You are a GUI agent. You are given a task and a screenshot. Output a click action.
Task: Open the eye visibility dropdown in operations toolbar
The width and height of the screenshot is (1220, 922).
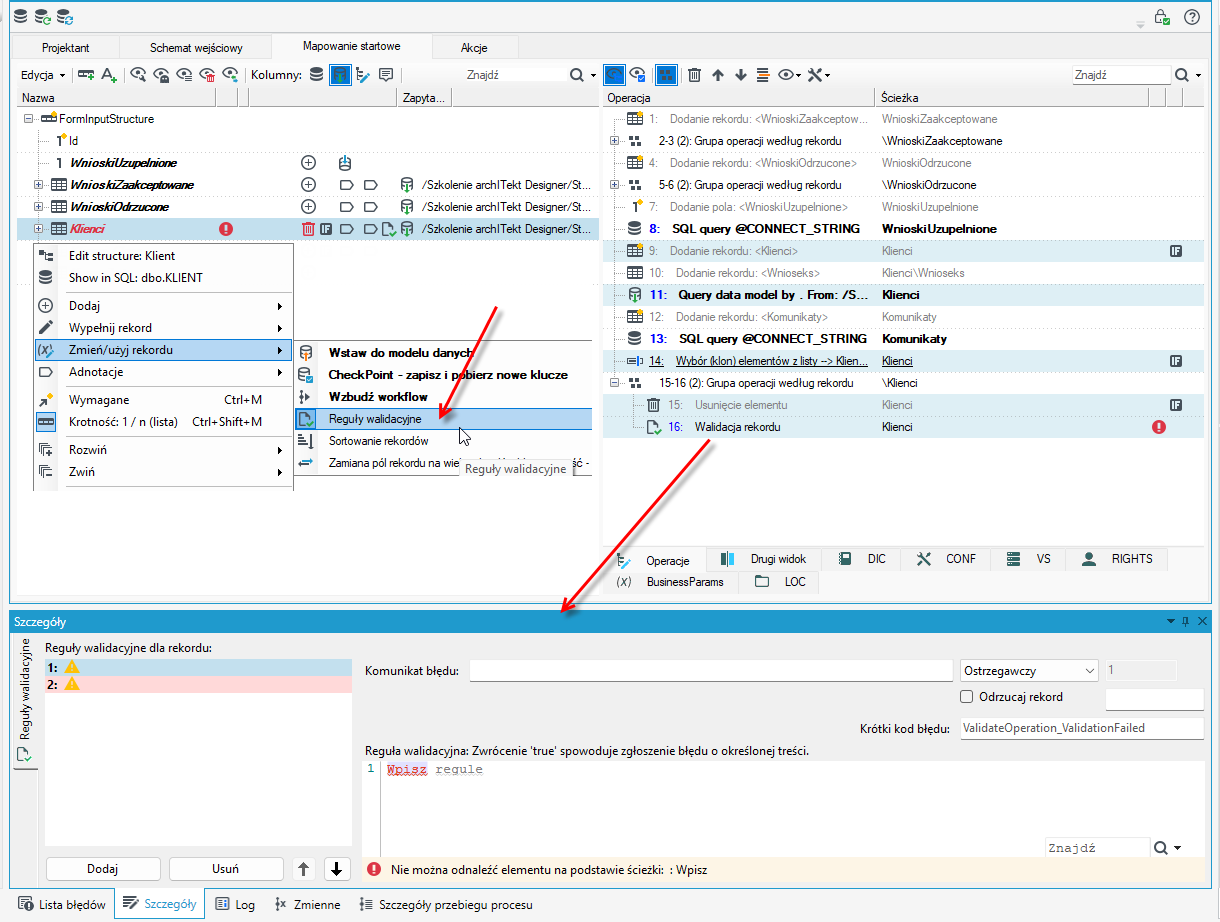coord(790,75)
